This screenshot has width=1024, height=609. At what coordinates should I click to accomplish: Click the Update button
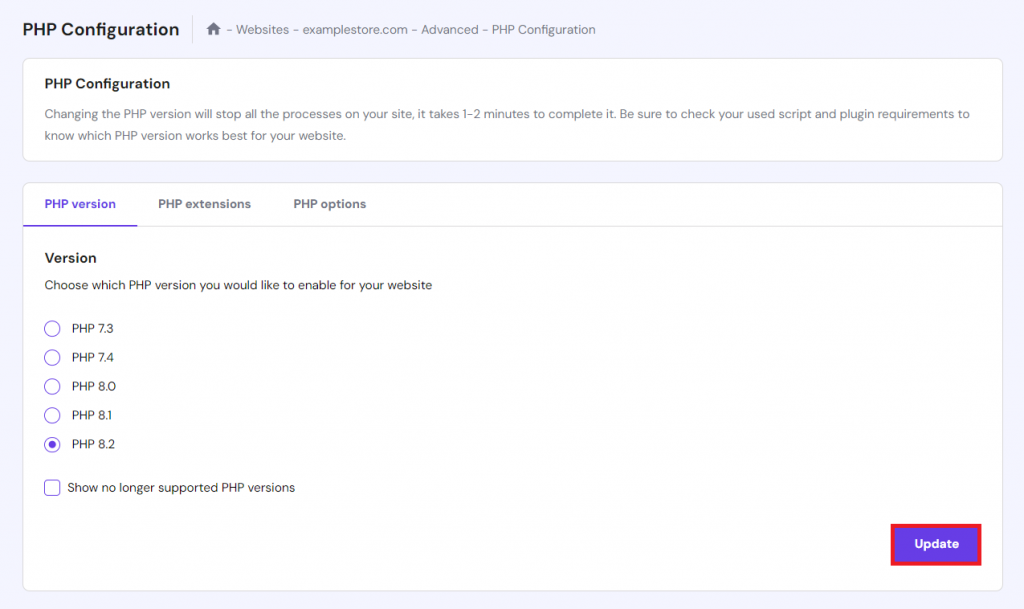click(935, 543)
